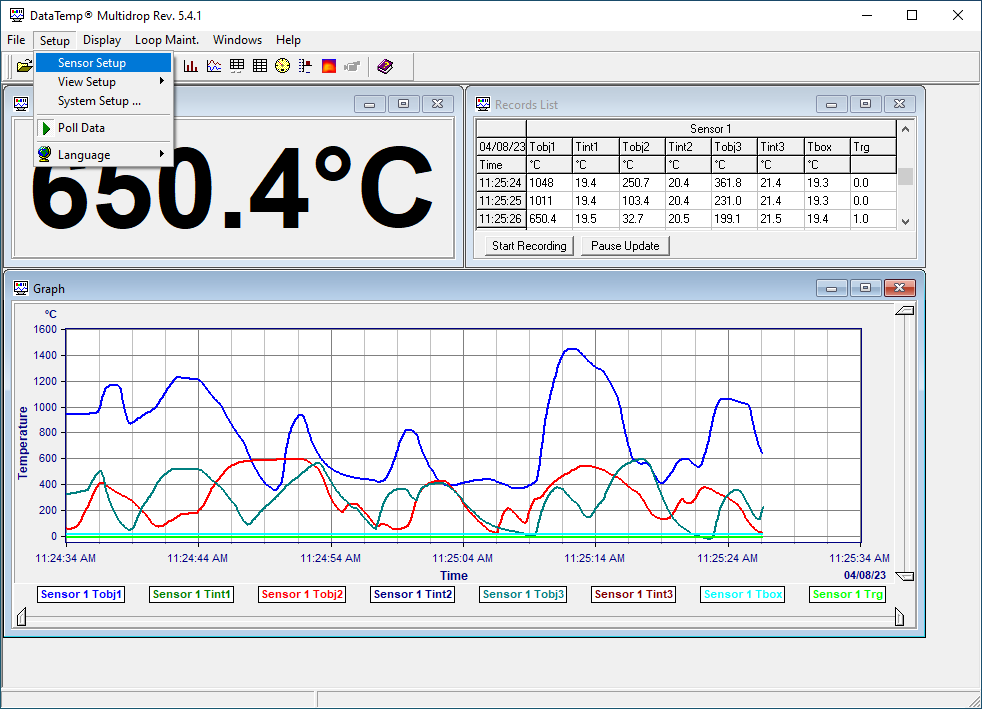Viewport: 982px width, 709px height.
Task: Toggle Sensor 1 Tint1 graph legend
Action: pyautogui.click(x=192, y=594)
